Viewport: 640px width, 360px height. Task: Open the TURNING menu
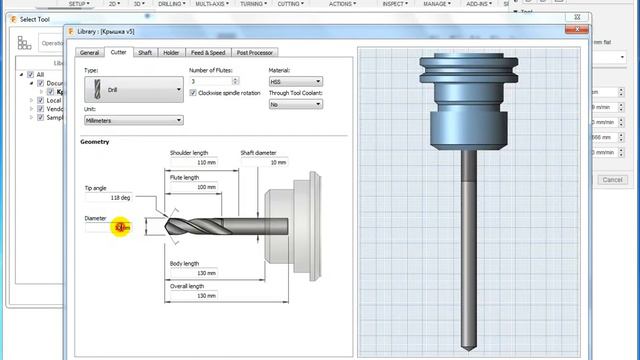pos(253,4)
